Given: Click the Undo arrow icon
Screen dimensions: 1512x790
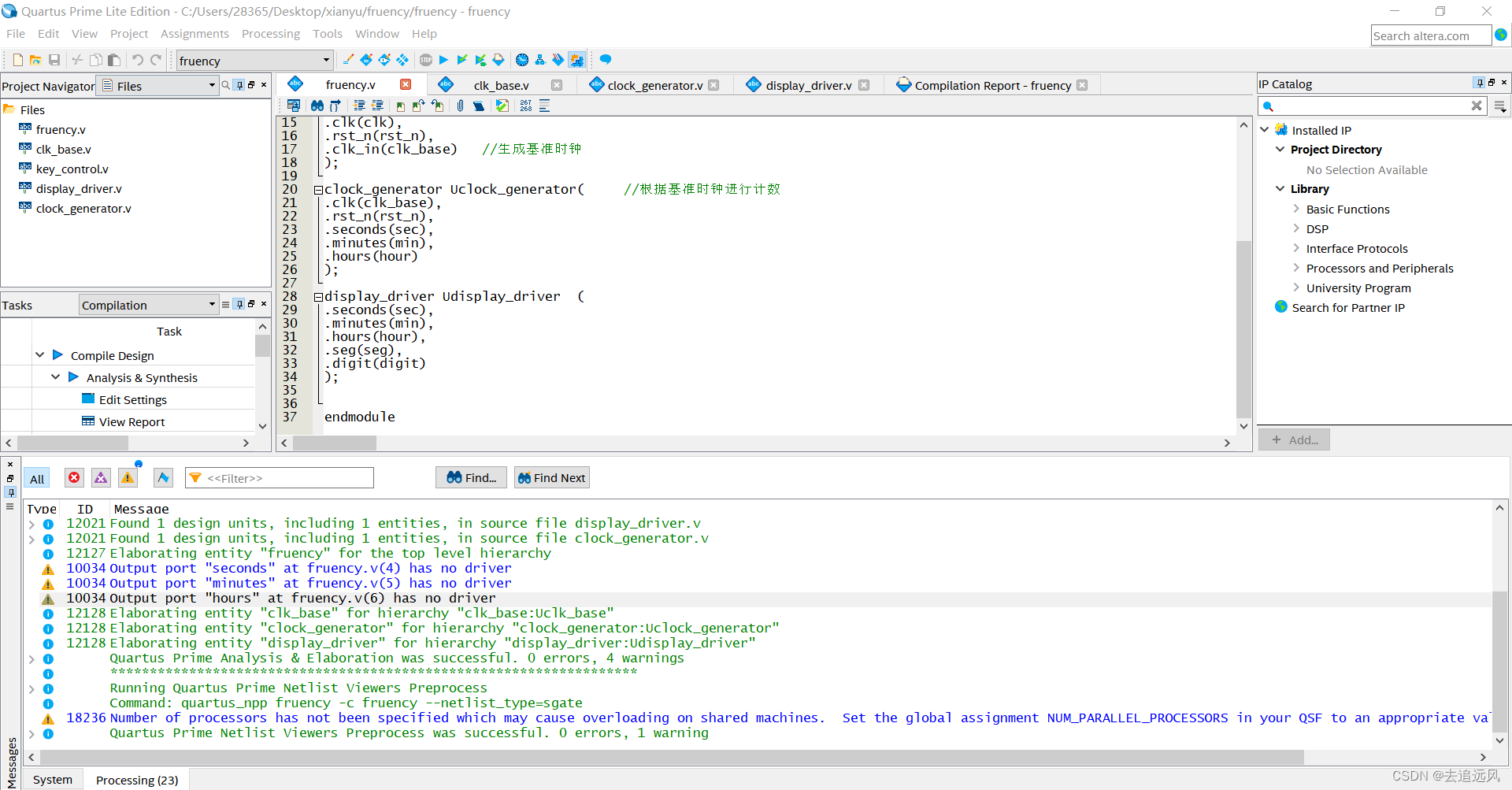Looking at the screenshot, I should coord(138,60).
